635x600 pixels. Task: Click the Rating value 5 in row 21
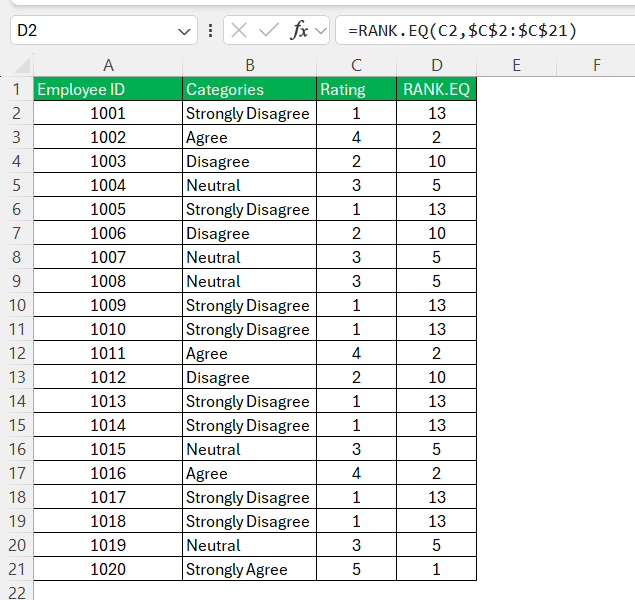point(356,569)
